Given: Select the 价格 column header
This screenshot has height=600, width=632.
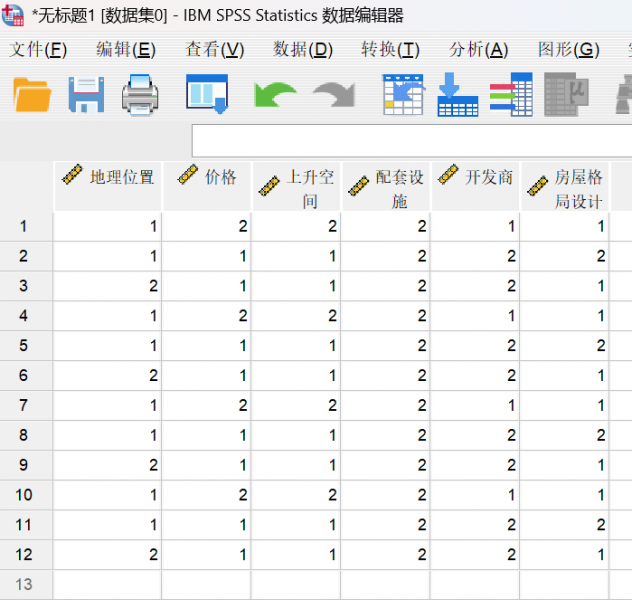Looking at the screenshot, I should [x=207, y=186].
